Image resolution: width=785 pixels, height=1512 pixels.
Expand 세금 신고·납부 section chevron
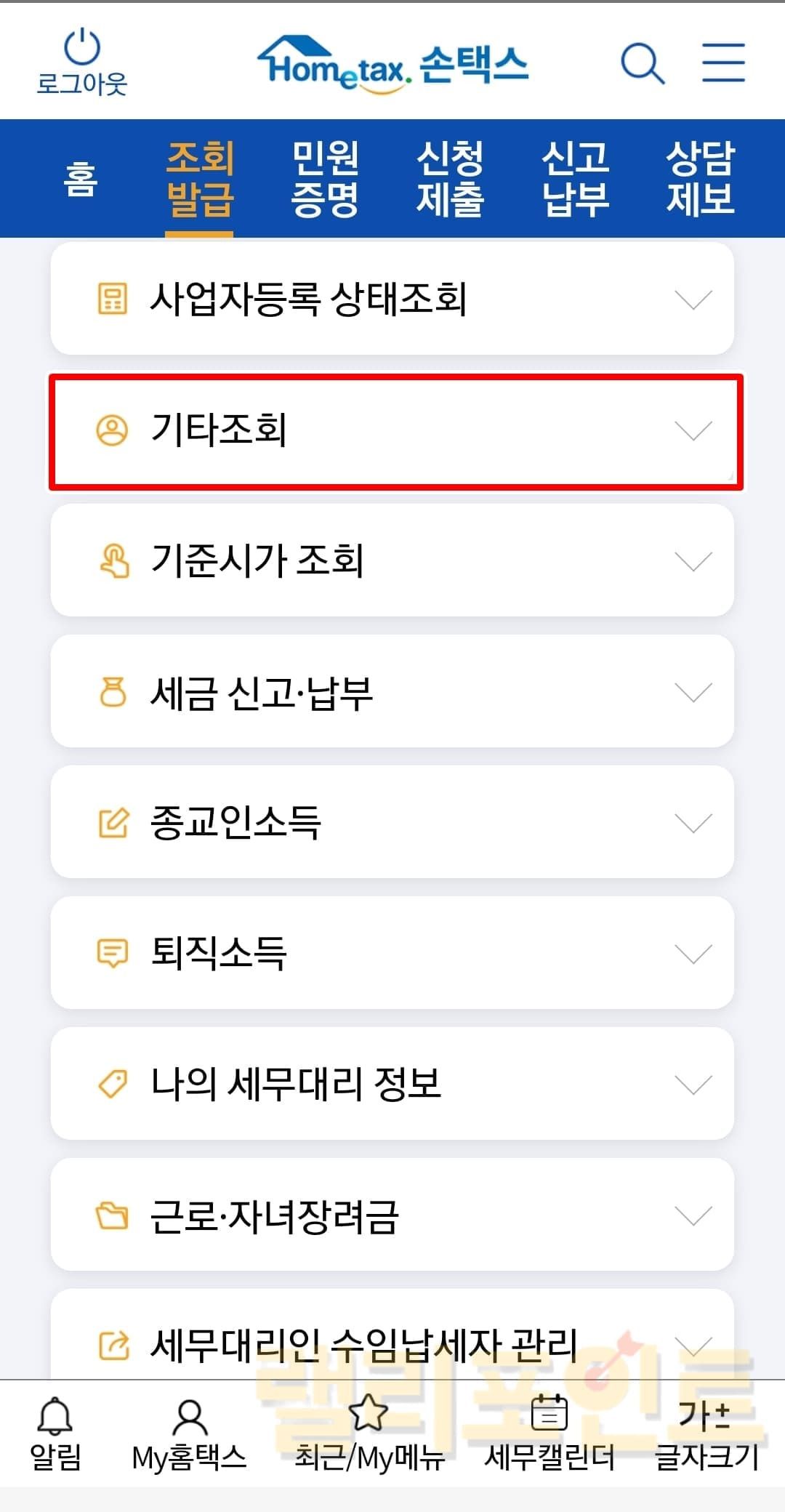click(x=693, y=692)
